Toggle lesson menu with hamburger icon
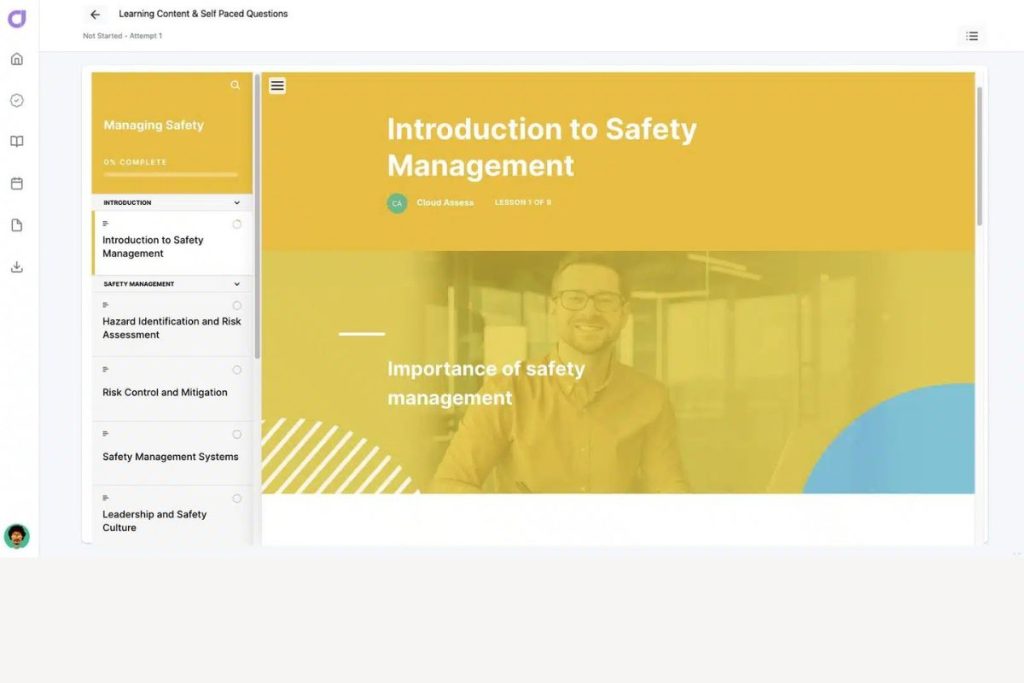 point(278,86)
